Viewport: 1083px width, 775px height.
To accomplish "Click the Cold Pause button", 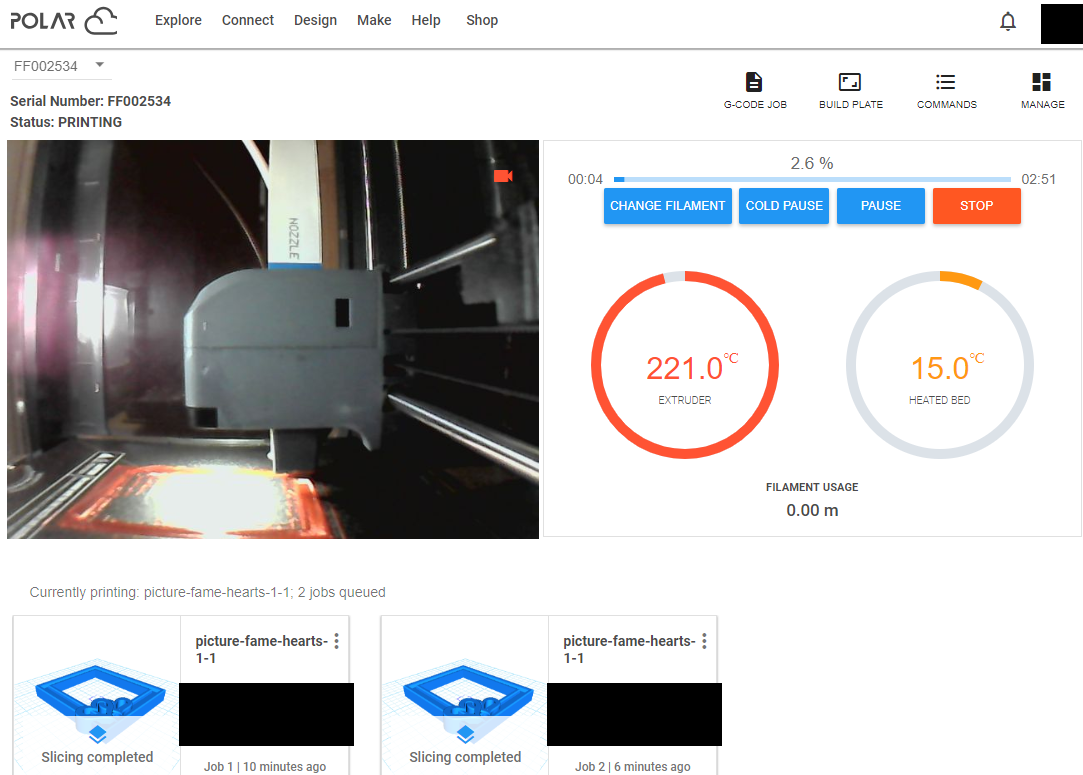I will pos(784,206).
